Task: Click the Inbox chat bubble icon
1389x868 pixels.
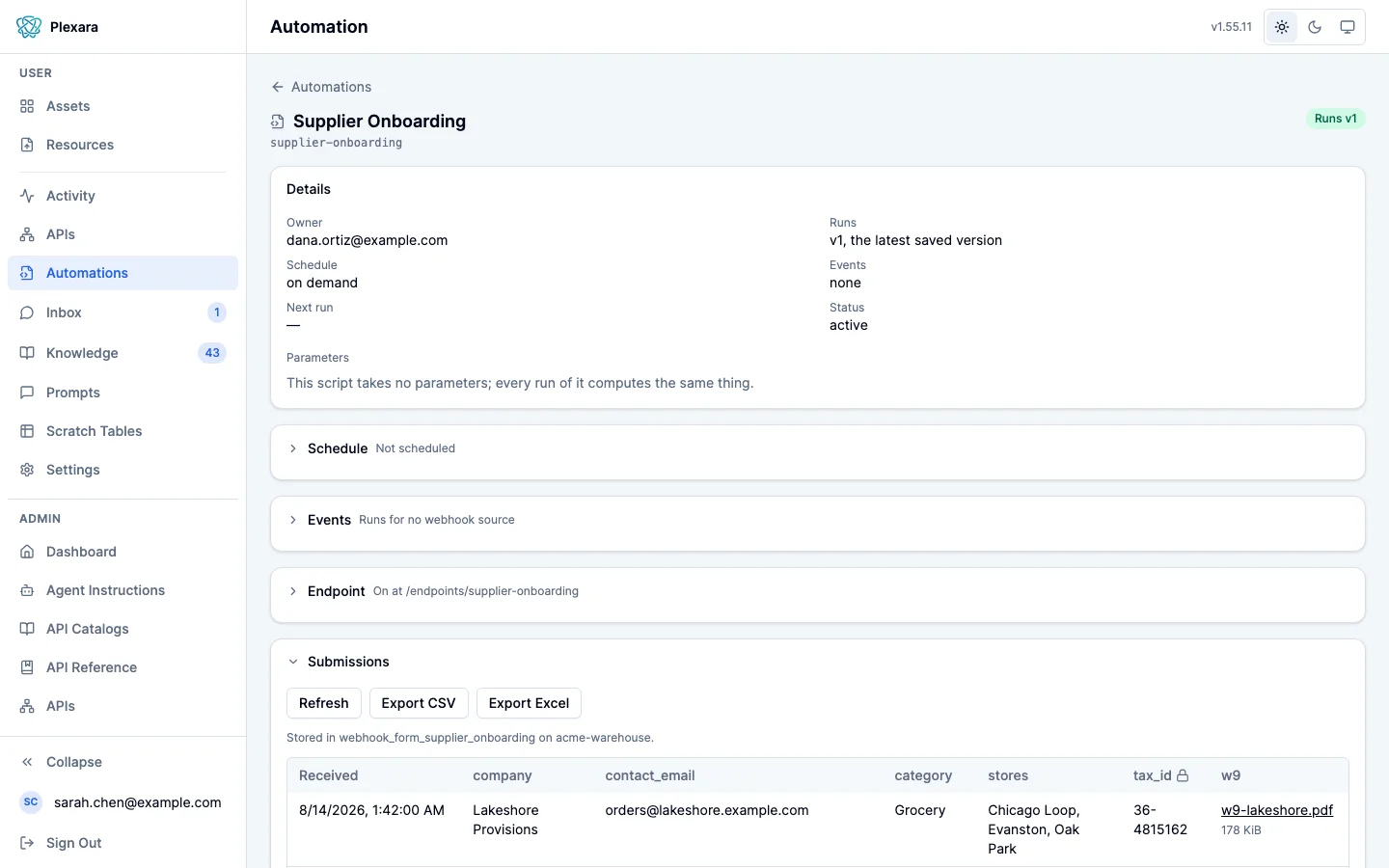Action: 27,312
